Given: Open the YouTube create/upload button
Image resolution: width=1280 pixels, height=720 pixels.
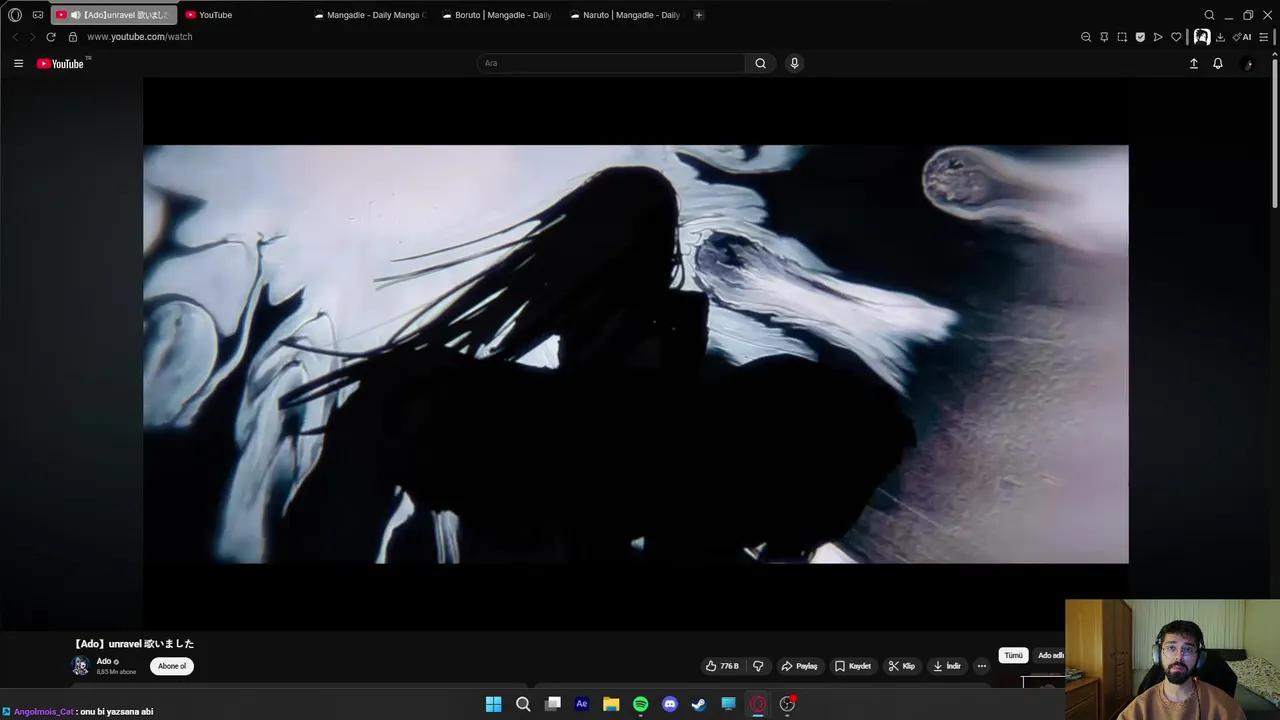Looking at the screenshot, I should pos(1193,63).
